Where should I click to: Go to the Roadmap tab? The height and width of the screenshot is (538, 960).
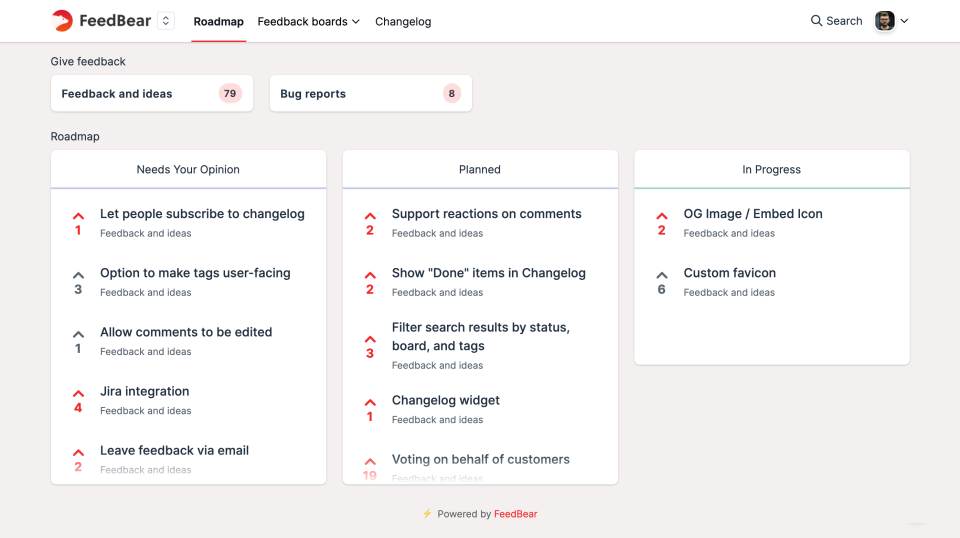218,21
